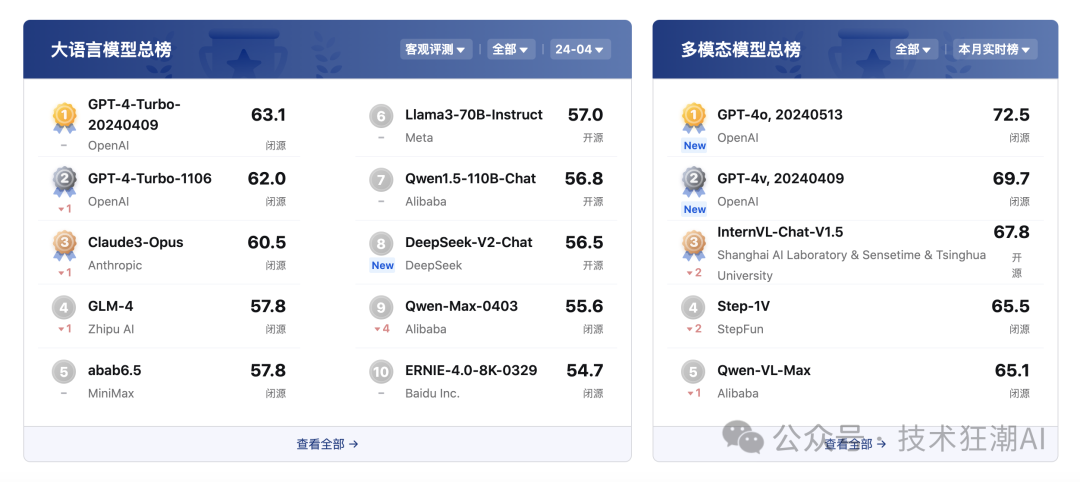The image size is (1080, 482).
Task: Click rank 7 badge for Qwen1.5-110B-Chat
Action: tap(381, 180)
